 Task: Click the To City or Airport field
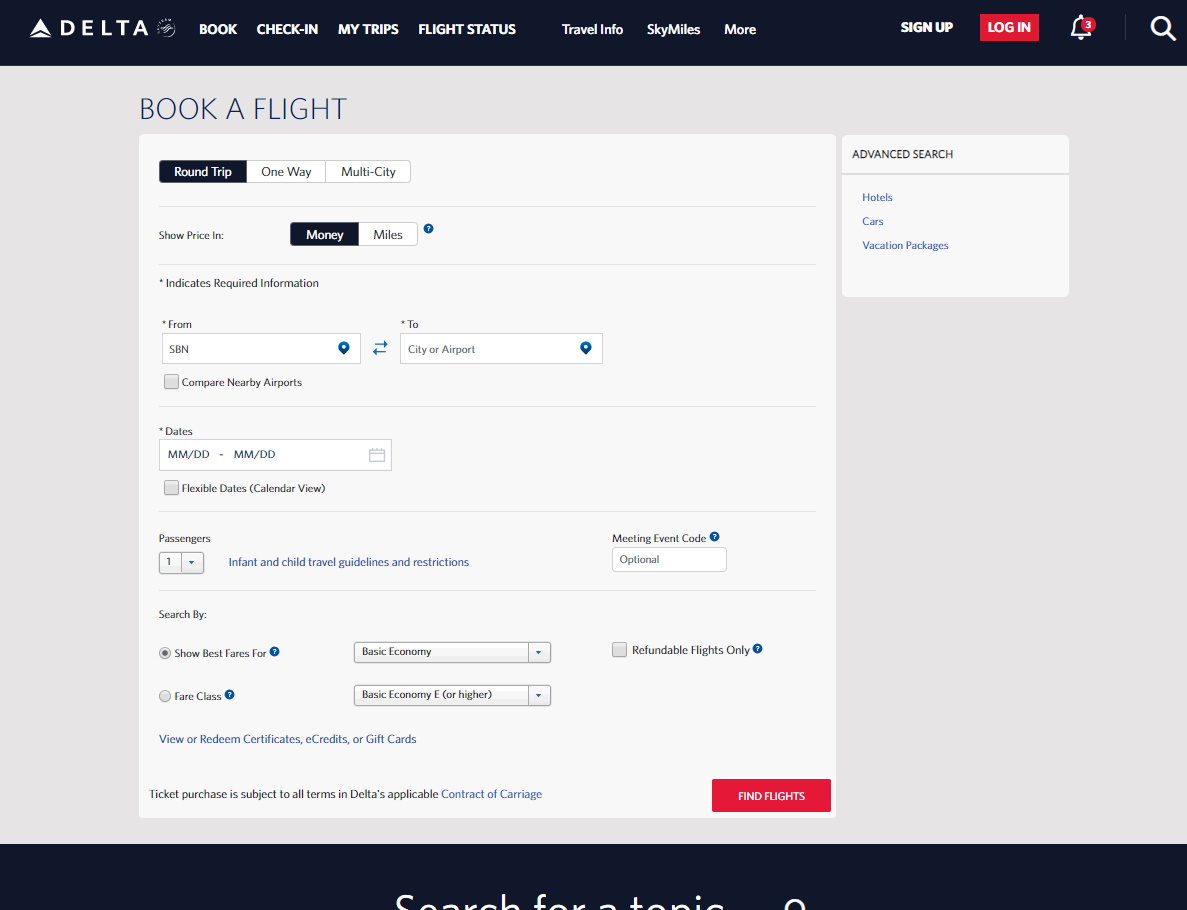(501, 348)
